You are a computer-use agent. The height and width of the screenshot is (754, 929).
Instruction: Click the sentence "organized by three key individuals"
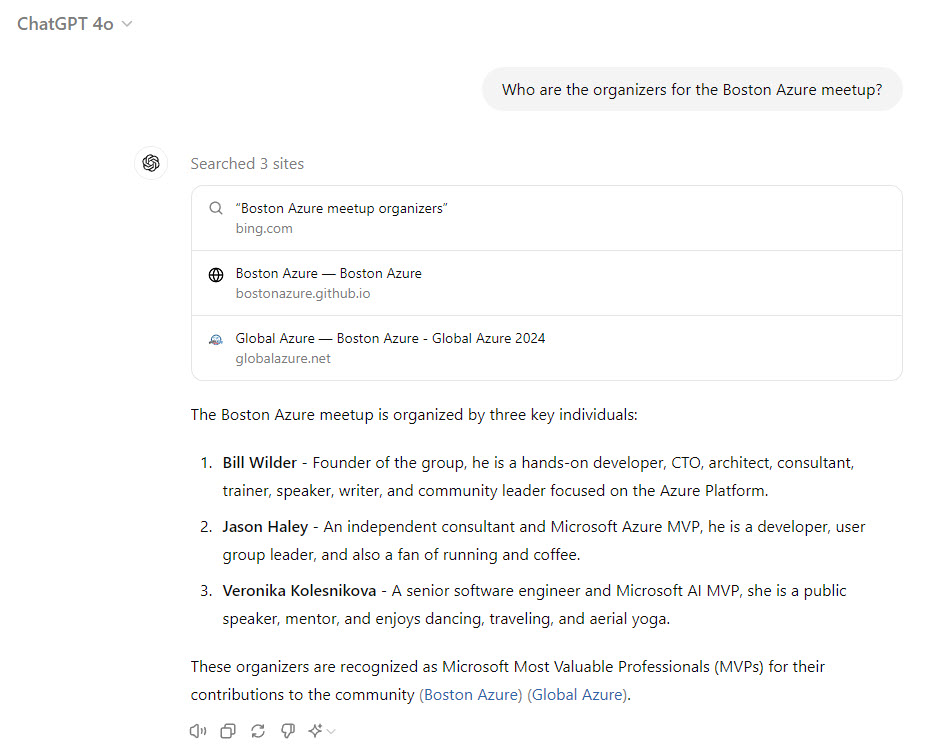513,415
